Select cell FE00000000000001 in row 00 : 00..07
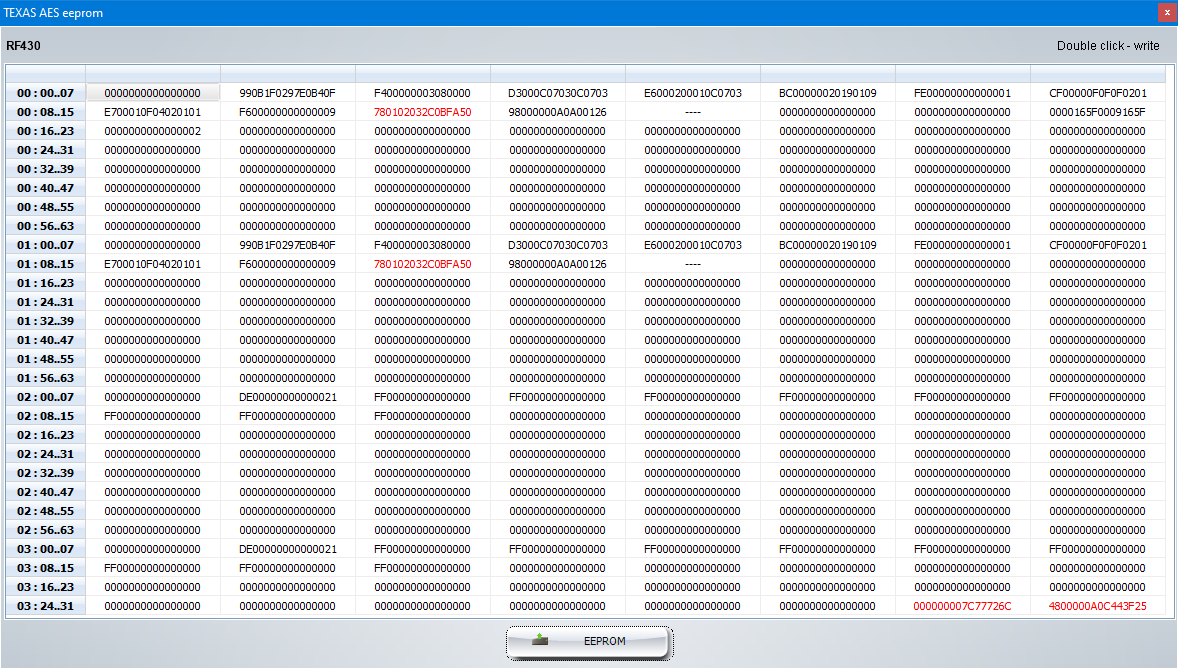1178x669 pixels. tap(962, 93)
